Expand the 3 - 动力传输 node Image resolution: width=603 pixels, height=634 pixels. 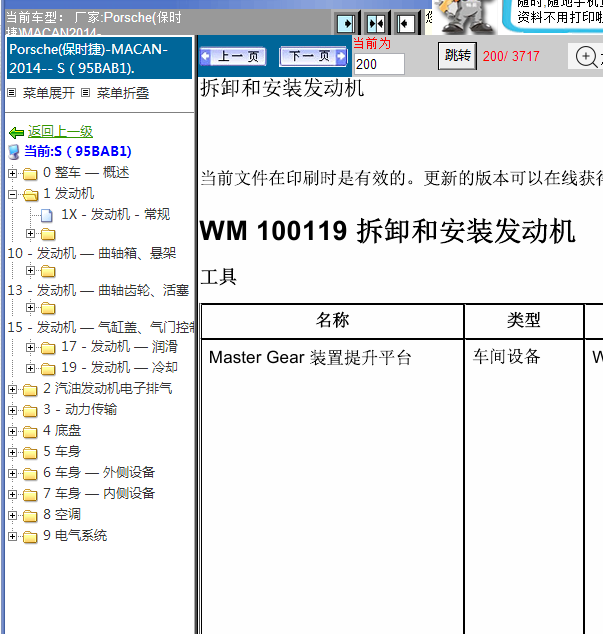pos(13,410)
